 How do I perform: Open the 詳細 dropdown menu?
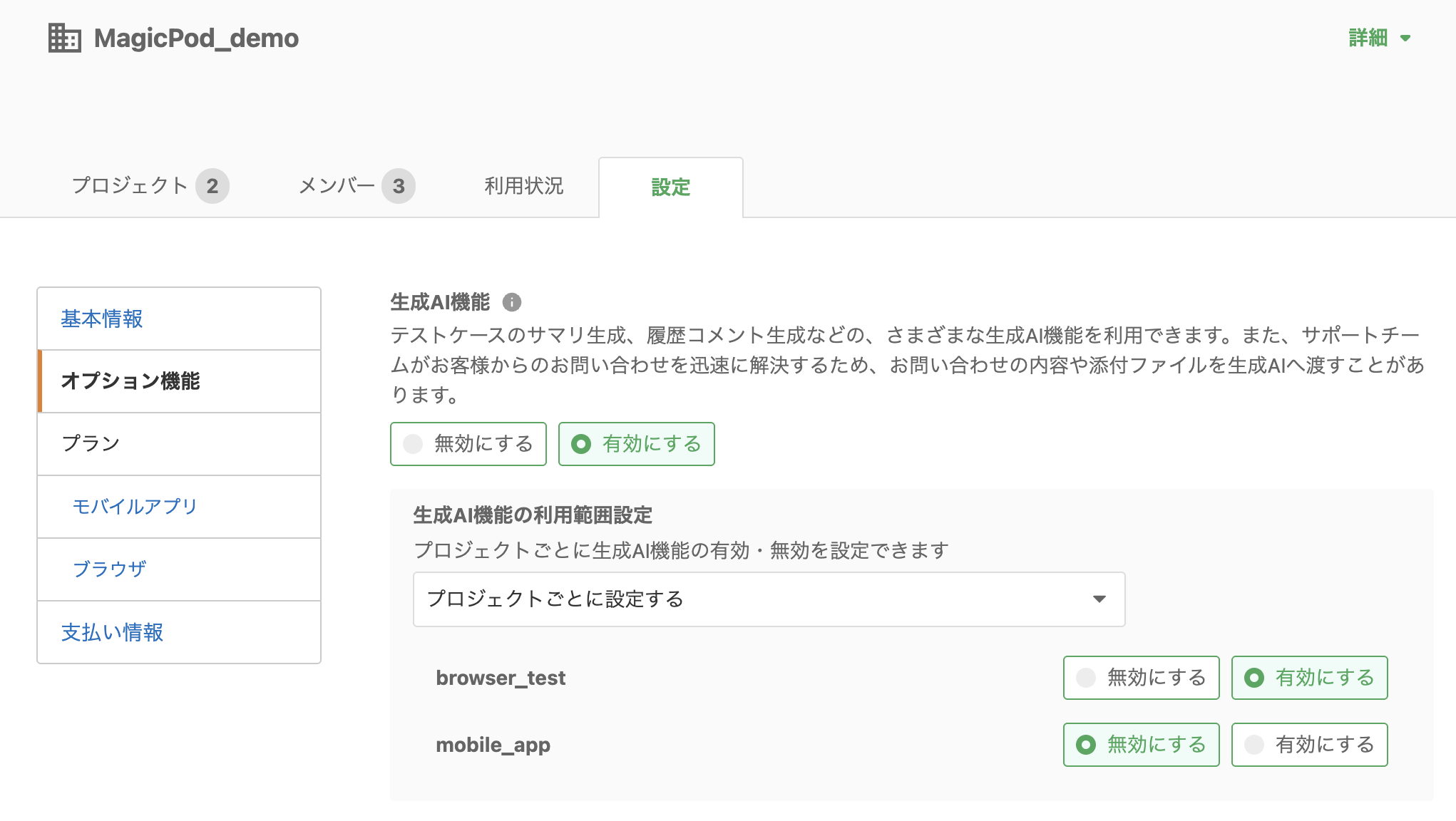pyautogui.click(x=1379, y=38)
